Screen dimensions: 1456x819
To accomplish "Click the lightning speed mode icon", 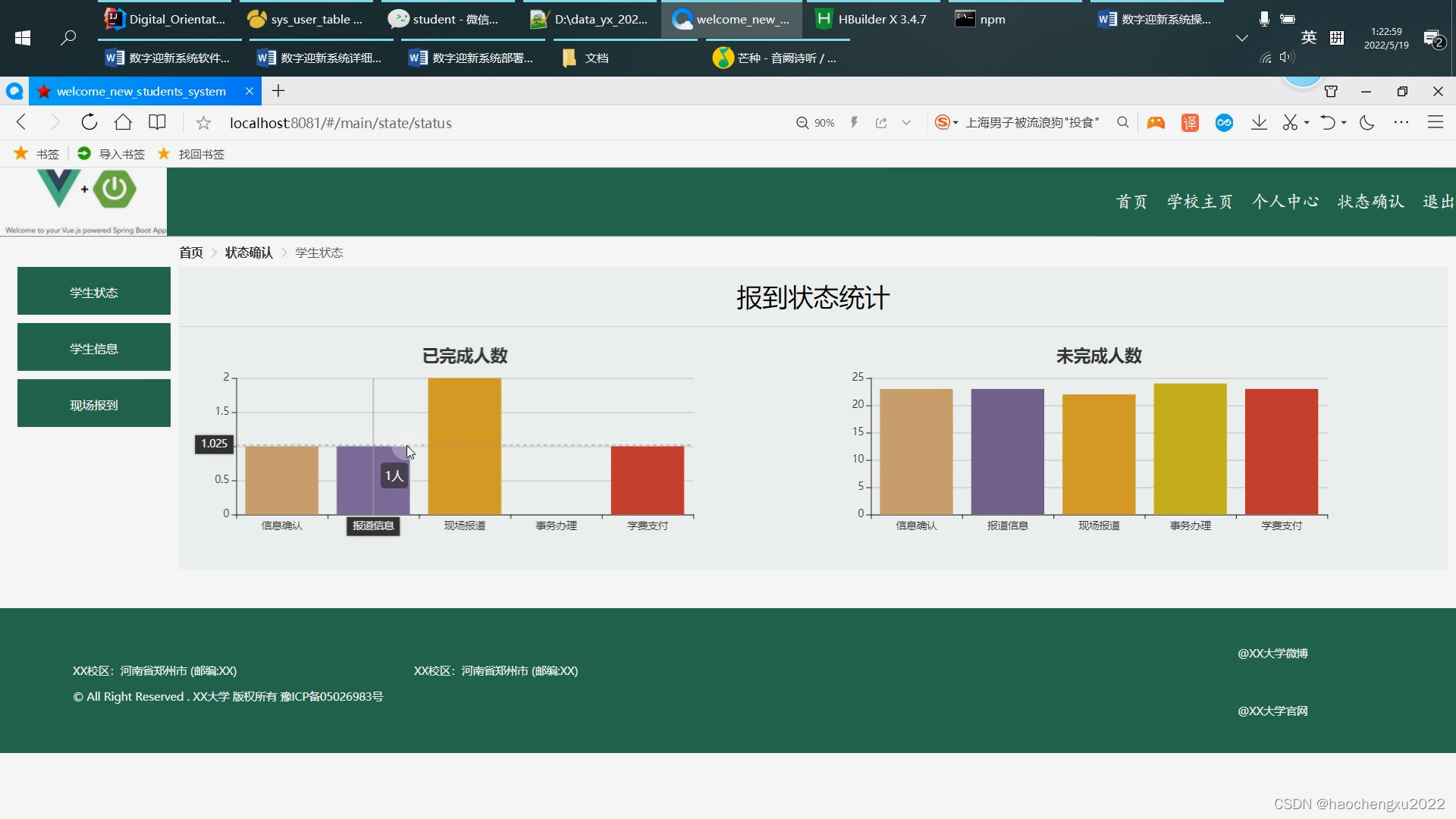I will [x=854, y=123].
